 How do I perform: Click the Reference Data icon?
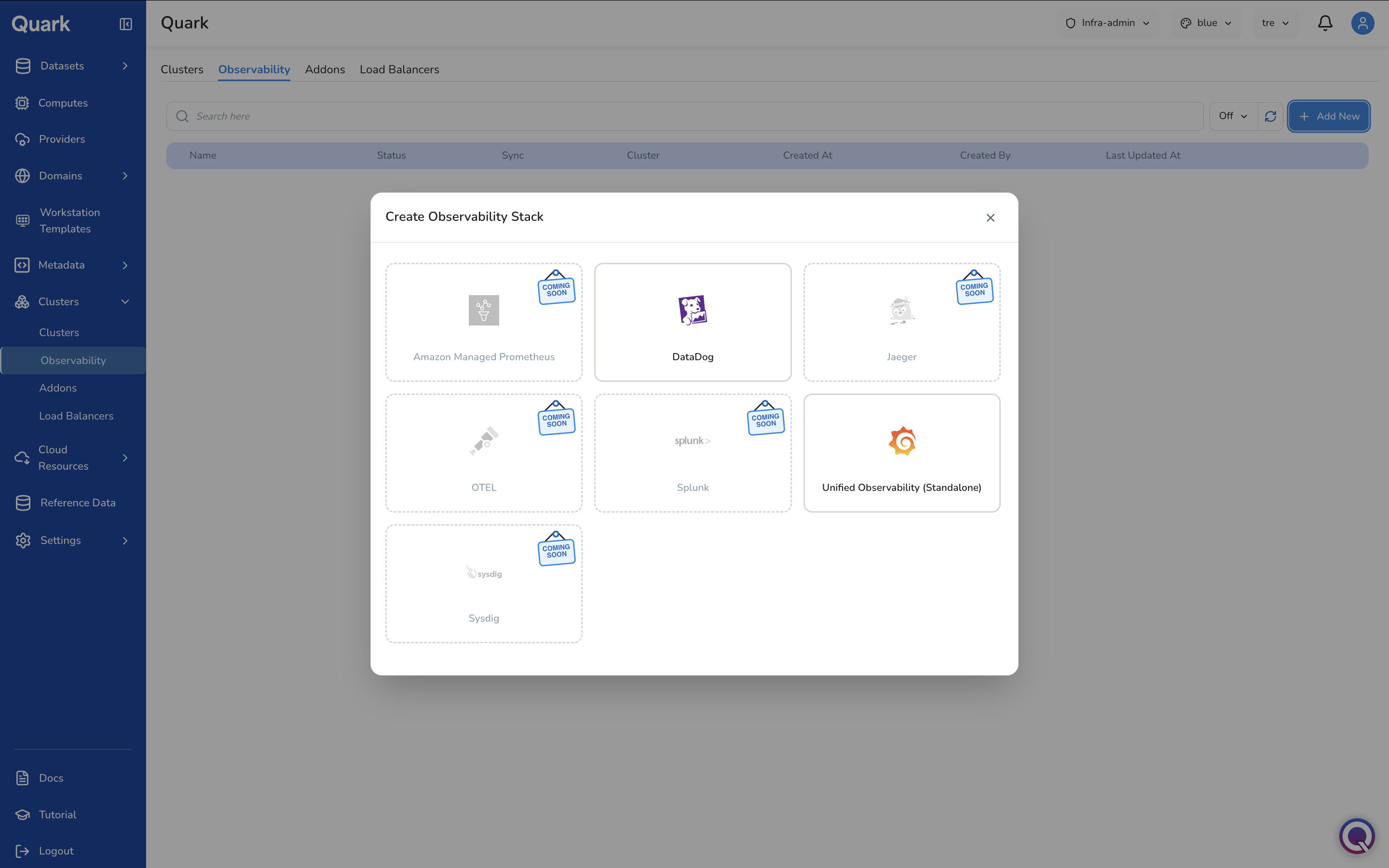23,503
